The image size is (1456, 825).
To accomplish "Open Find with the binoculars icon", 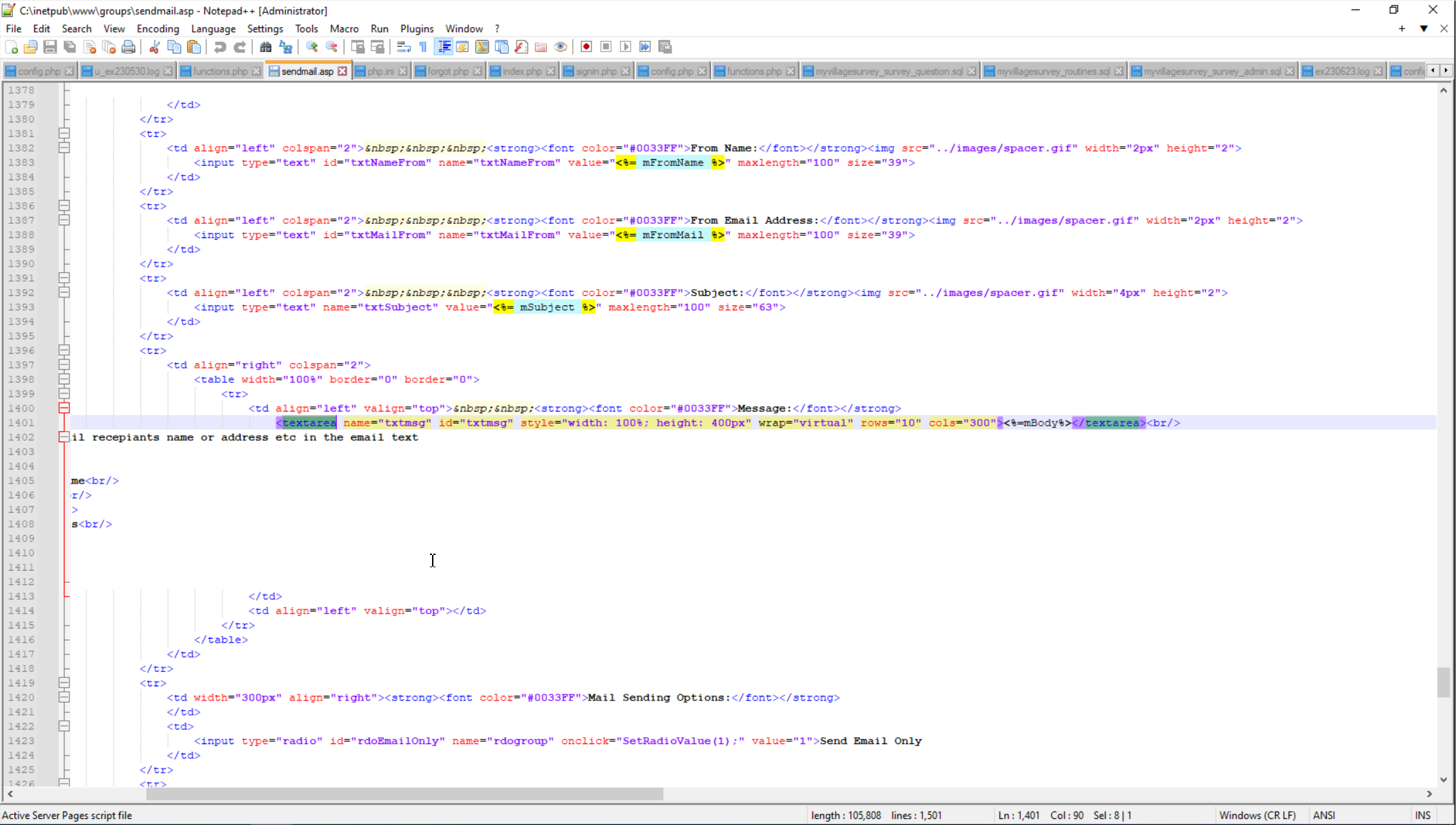I will pyautogui.click(x=266, y=47).
